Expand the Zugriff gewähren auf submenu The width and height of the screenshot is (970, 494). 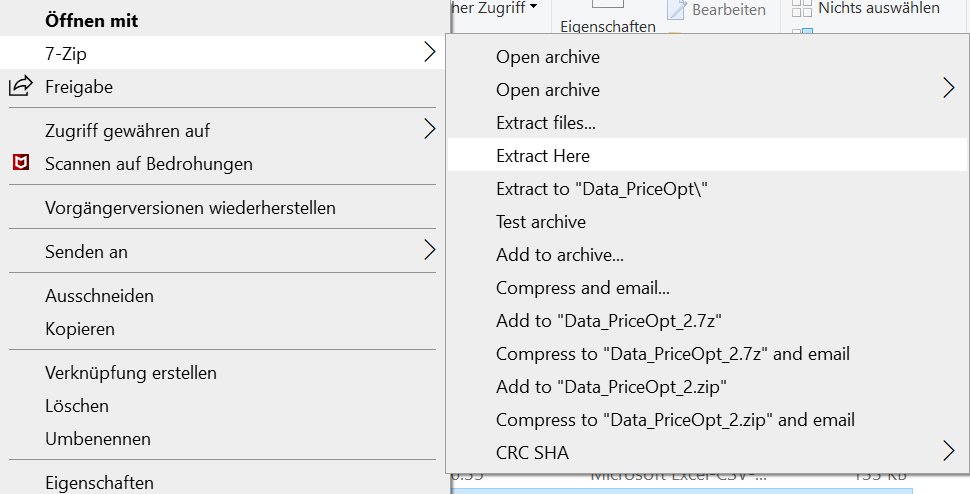[x=429, y=130]
